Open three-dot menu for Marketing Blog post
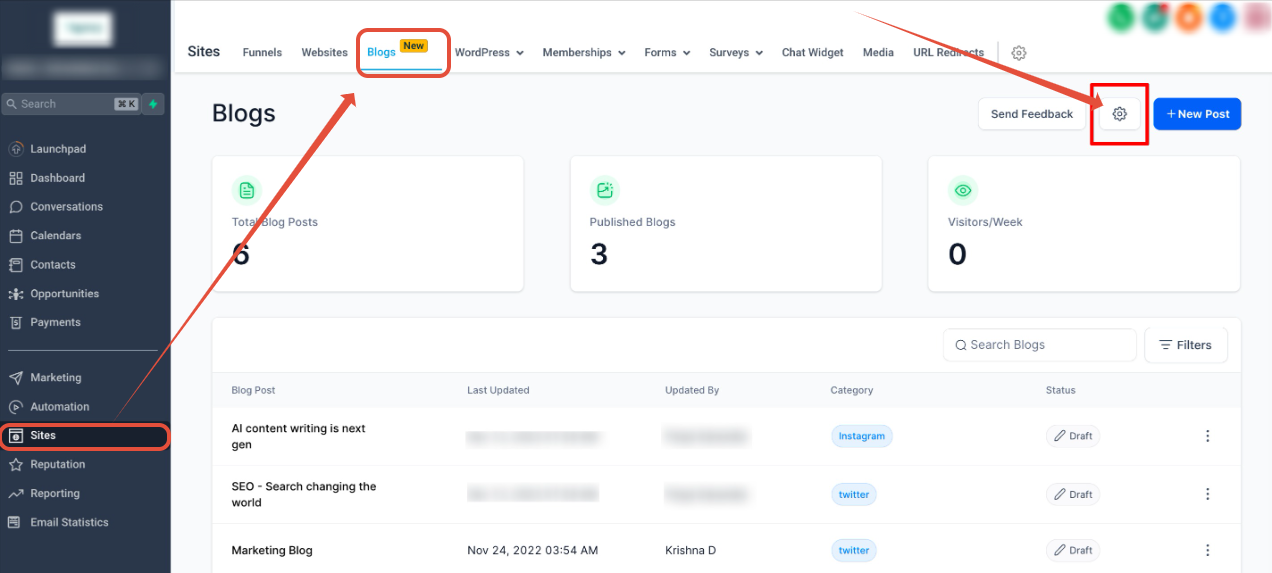The width and height of the screenshot is (1272, 573). click(1208, 550)
